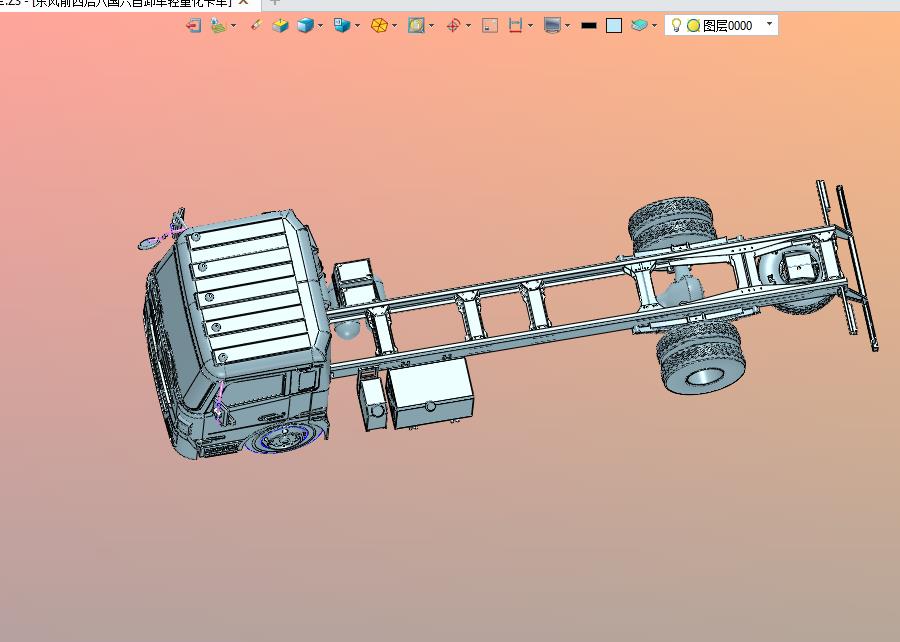900x642 pixels.
Task: Click the exit icon with red arrow
Action: tap(193, 25)
